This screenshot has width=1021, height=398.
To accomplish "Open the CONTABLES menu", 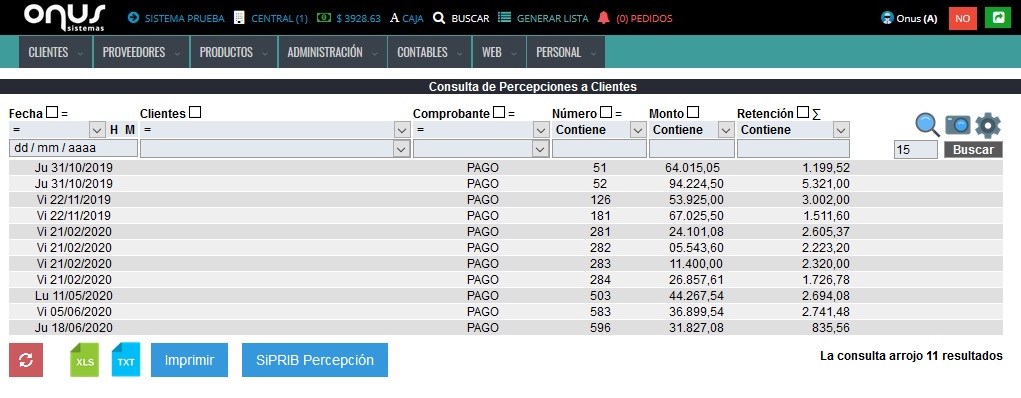I will coord(429,52).
